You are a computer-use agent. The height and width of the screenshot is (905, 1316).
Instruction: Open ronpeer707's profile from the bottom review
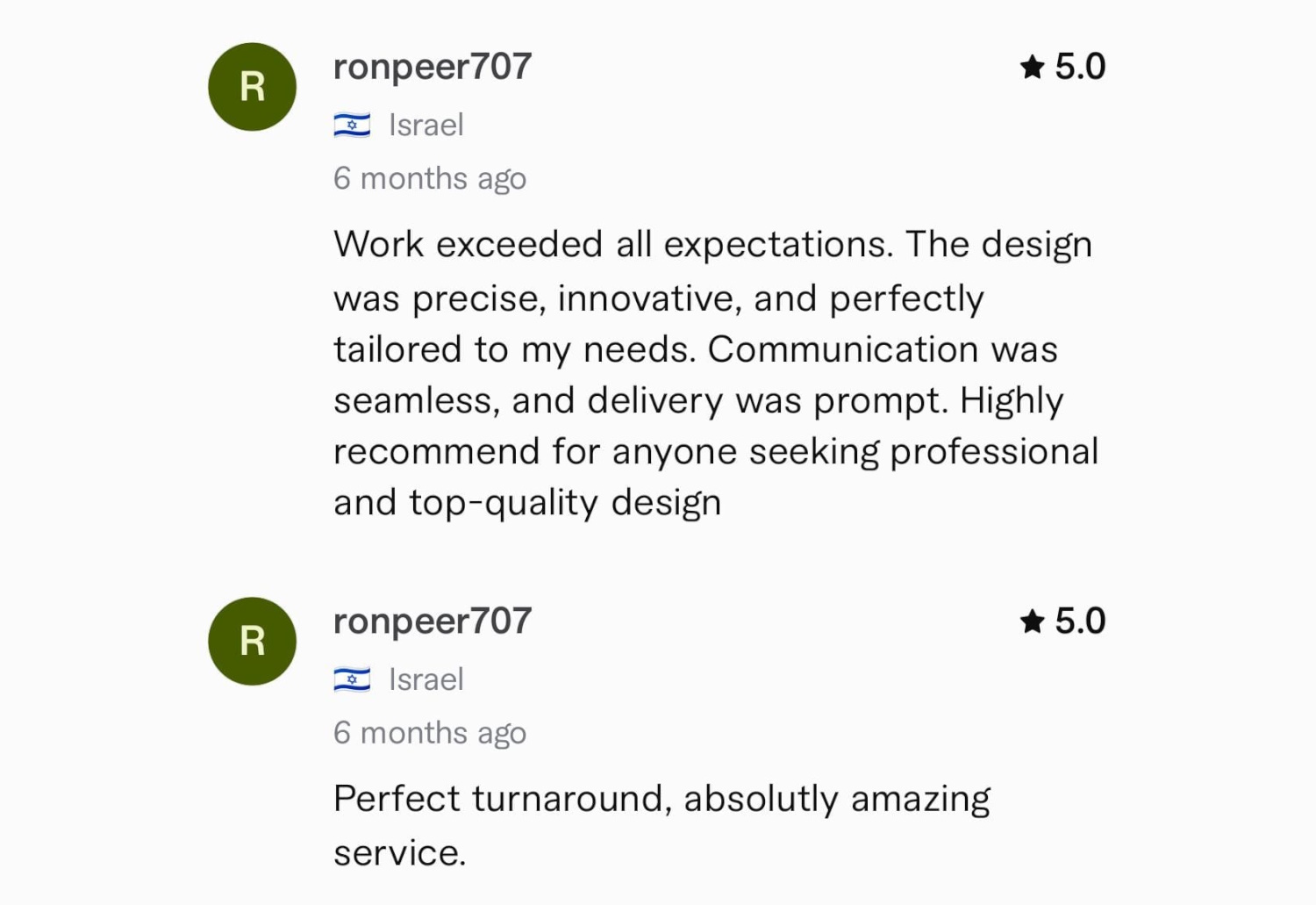[433, 621]
